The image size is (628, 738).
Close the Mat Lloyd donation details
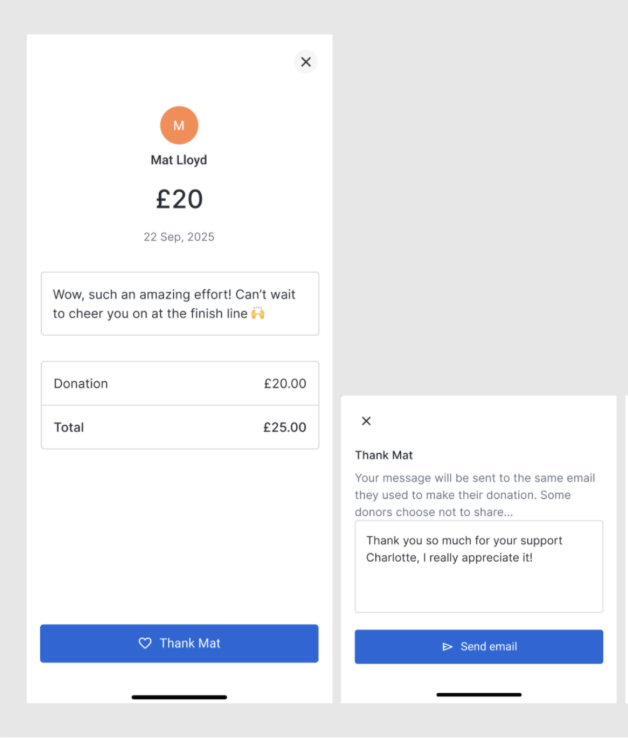click(306, 62)
